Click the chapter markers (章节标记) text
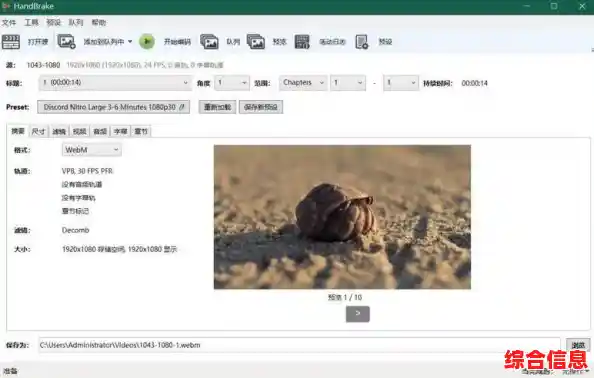 click(x=75, y=211)
